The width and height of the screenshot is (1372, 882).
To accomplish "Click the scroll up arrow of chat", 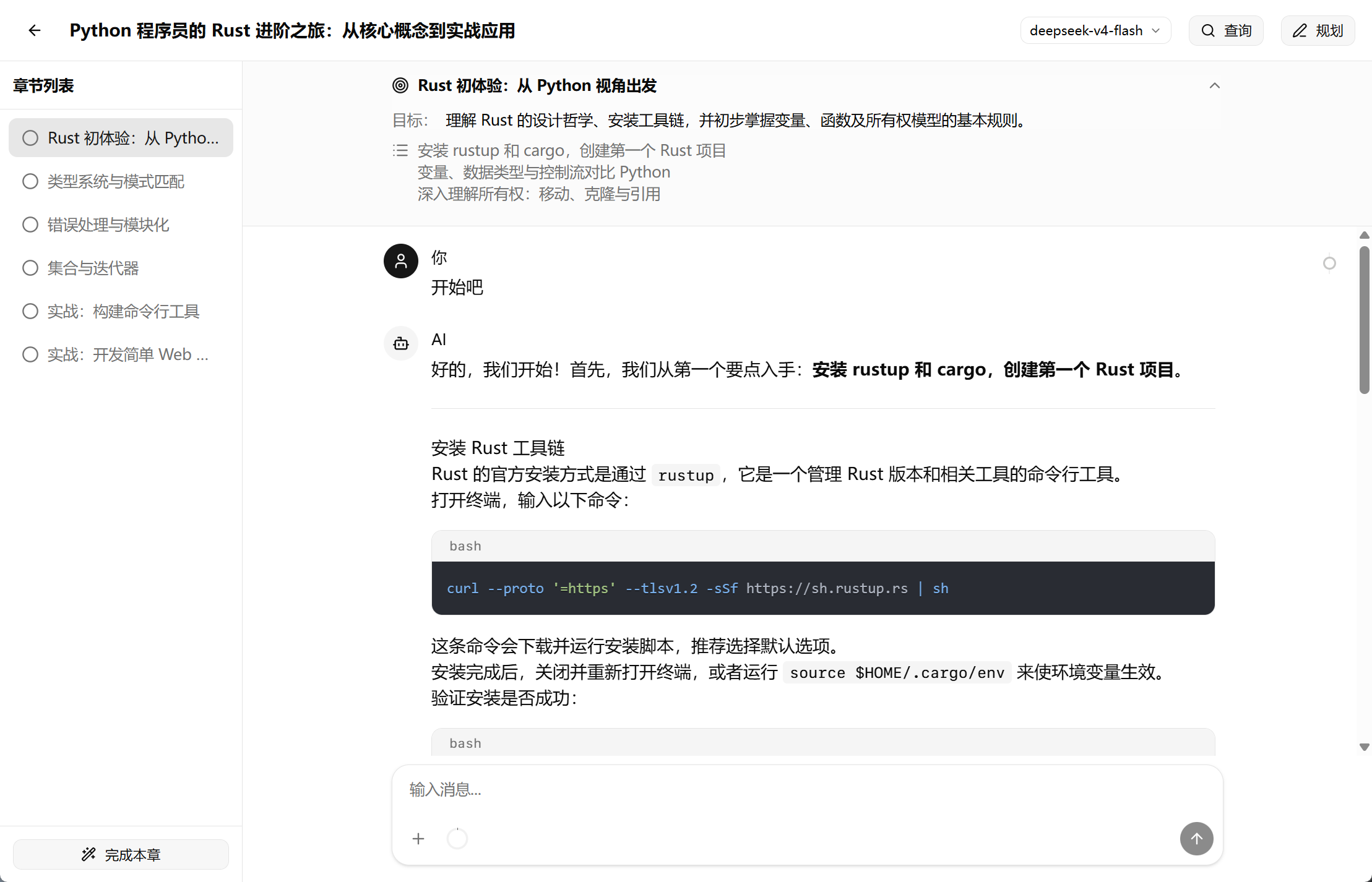I will coord(1364,235).
